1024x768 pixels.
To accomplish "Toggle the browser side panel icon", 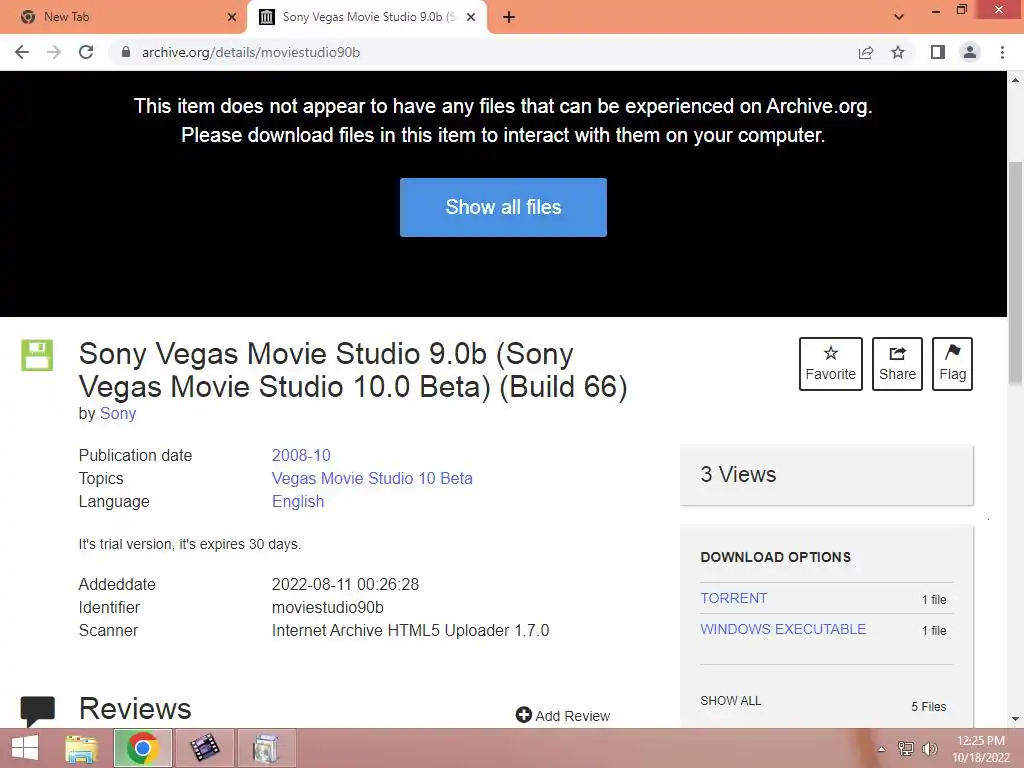I will [938, 52].
